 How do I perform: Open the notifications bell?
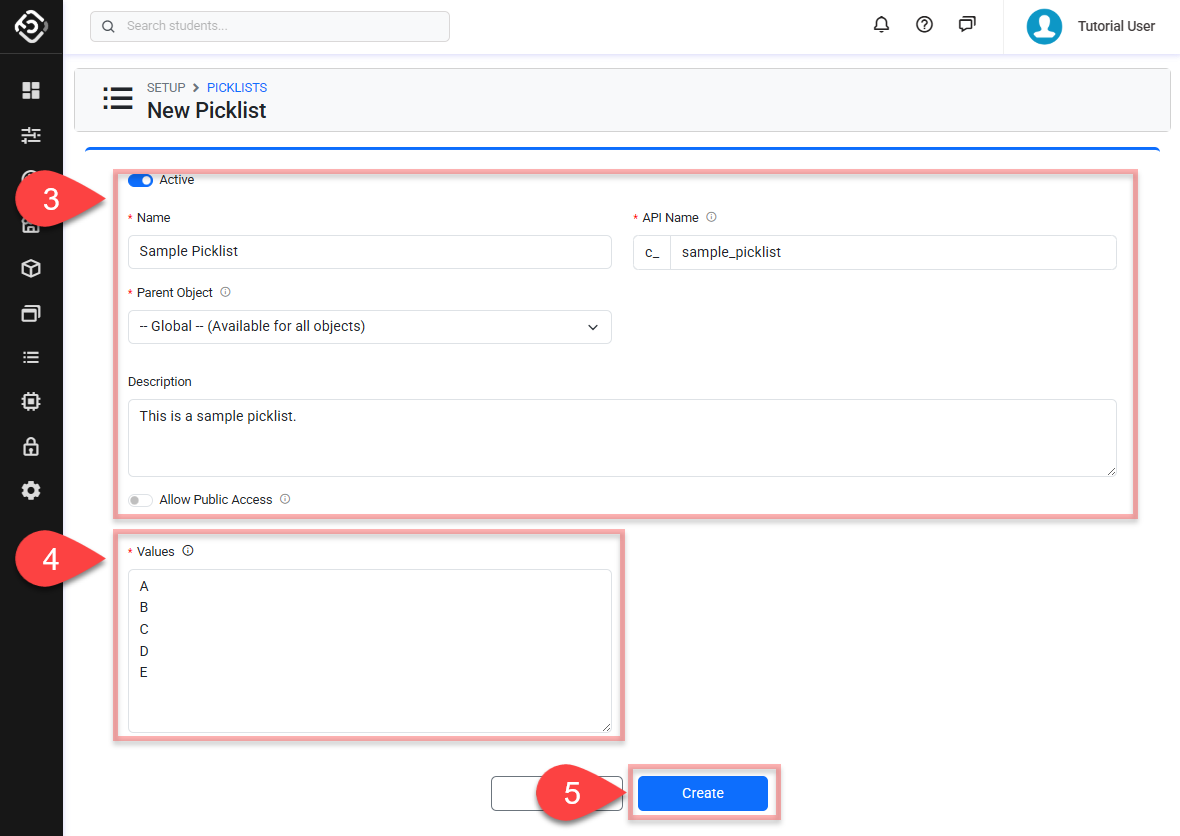click(x=881, y=25)
